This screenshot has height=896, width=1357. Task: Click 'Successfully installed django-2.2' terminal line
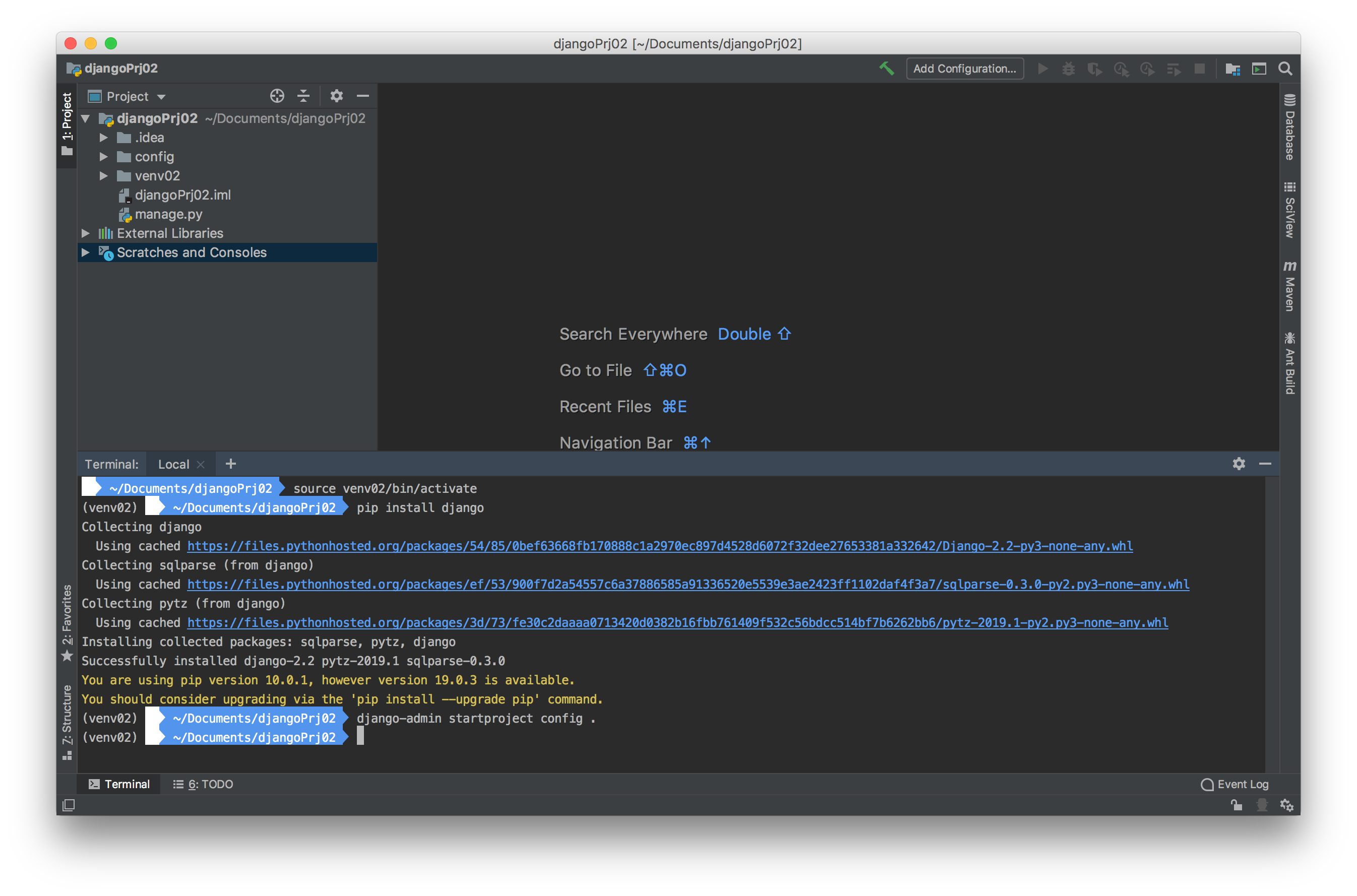293,661
